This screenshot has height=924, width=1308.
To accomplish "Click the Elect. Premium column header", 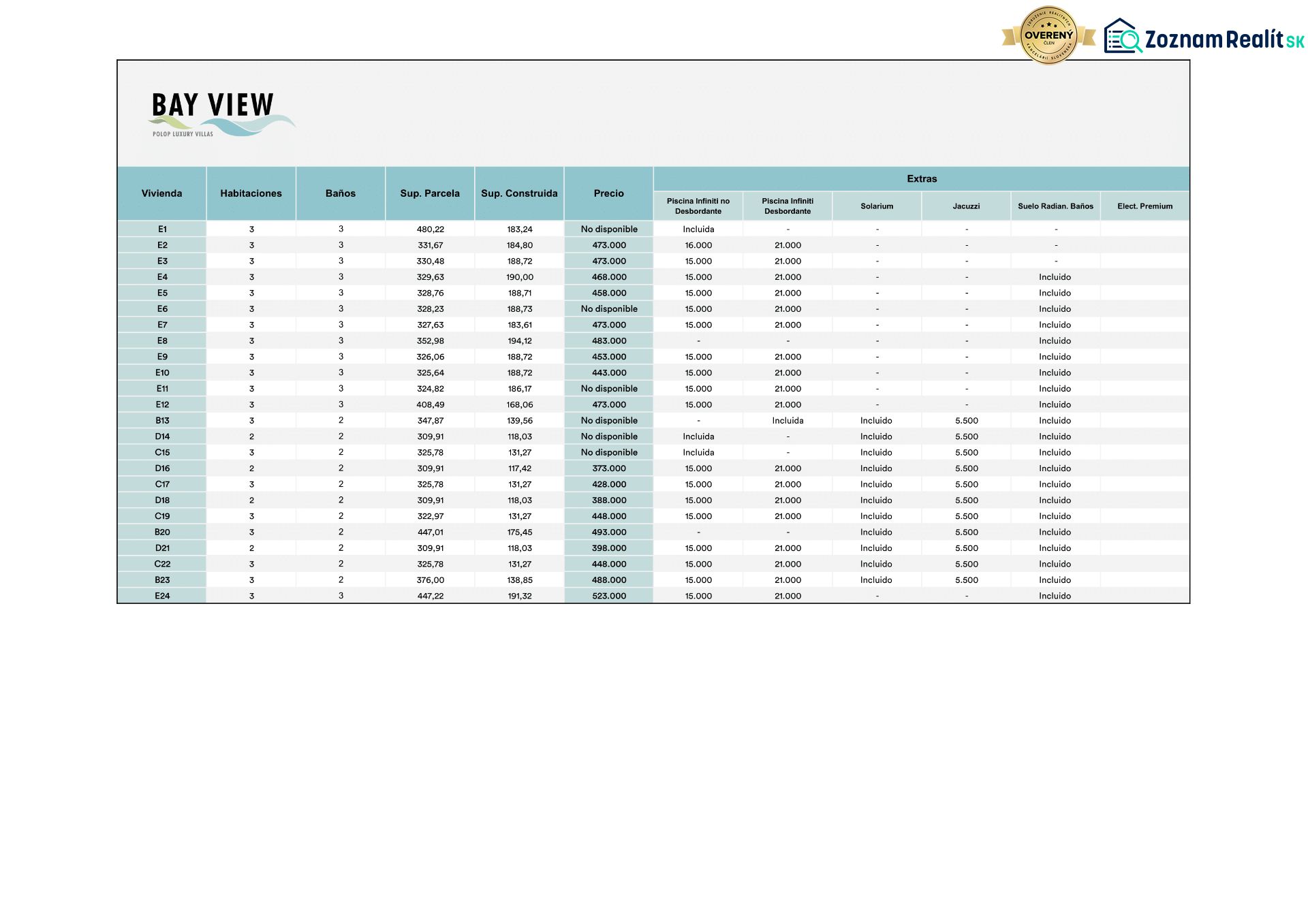I will pos(1145,206).
